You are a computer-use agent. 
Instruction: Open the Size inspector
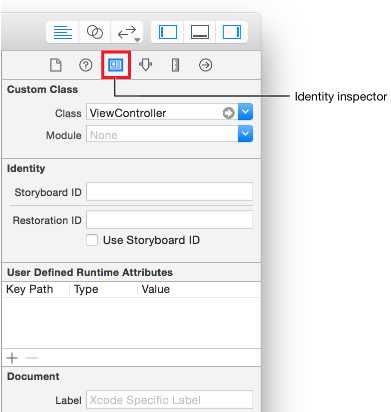tap(176, 65)
